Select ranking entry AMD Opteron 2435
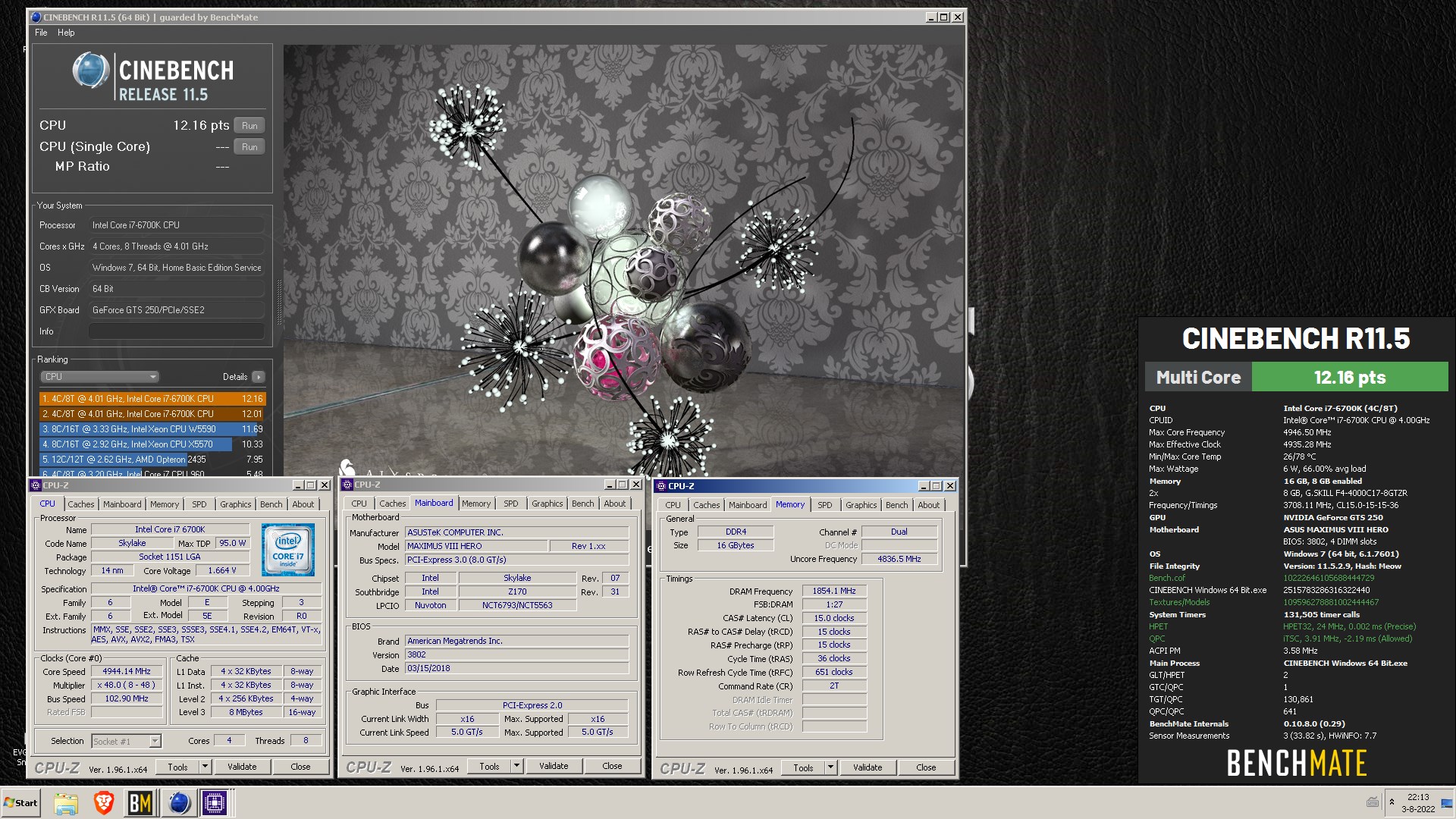The image size is (1456, 819). coord(152,460)
